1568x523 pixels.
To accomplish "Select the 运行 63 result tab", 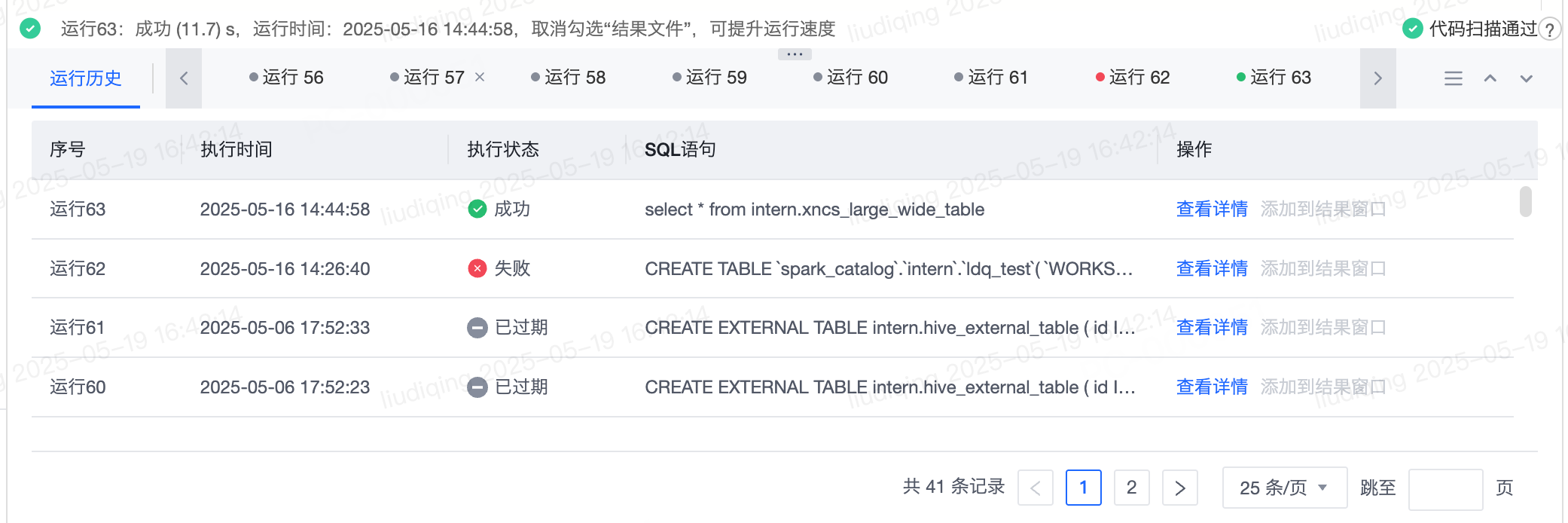I will pyautogui.click(x=1274, y=78).
